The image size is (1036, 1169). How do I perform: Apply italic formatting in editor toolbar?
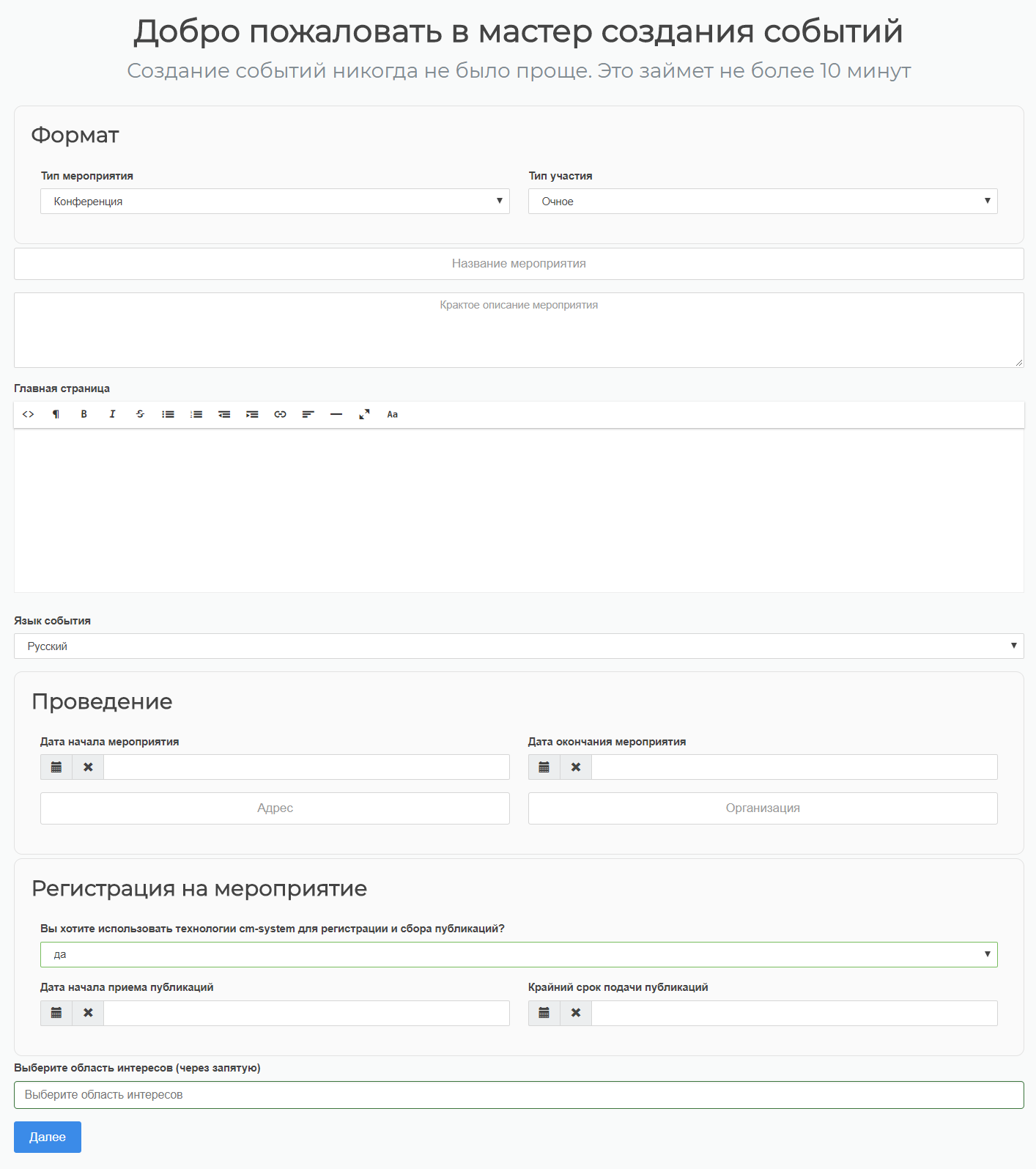point(112,415)
